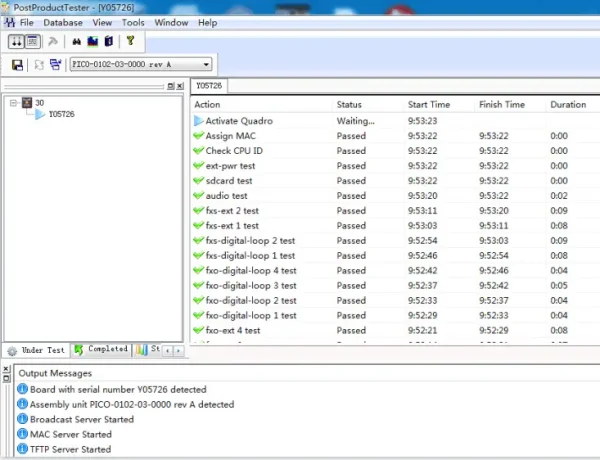Select the fxo-ext 4 test row
This screenshot has height=460, width=600.
[395, 330]
